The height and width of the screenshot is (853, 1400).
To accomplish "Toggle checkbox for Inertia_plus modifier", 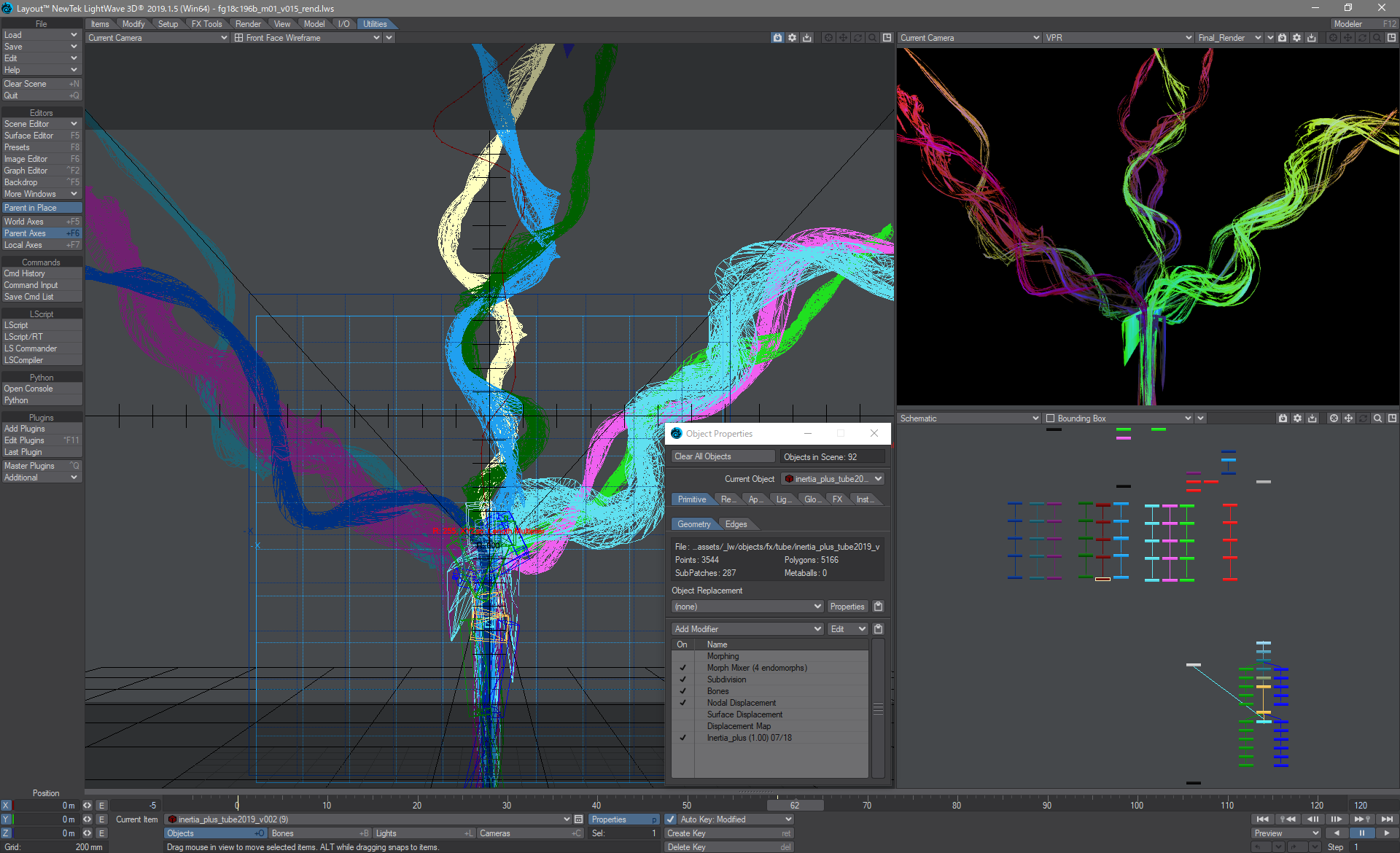I will coord(683,736).
